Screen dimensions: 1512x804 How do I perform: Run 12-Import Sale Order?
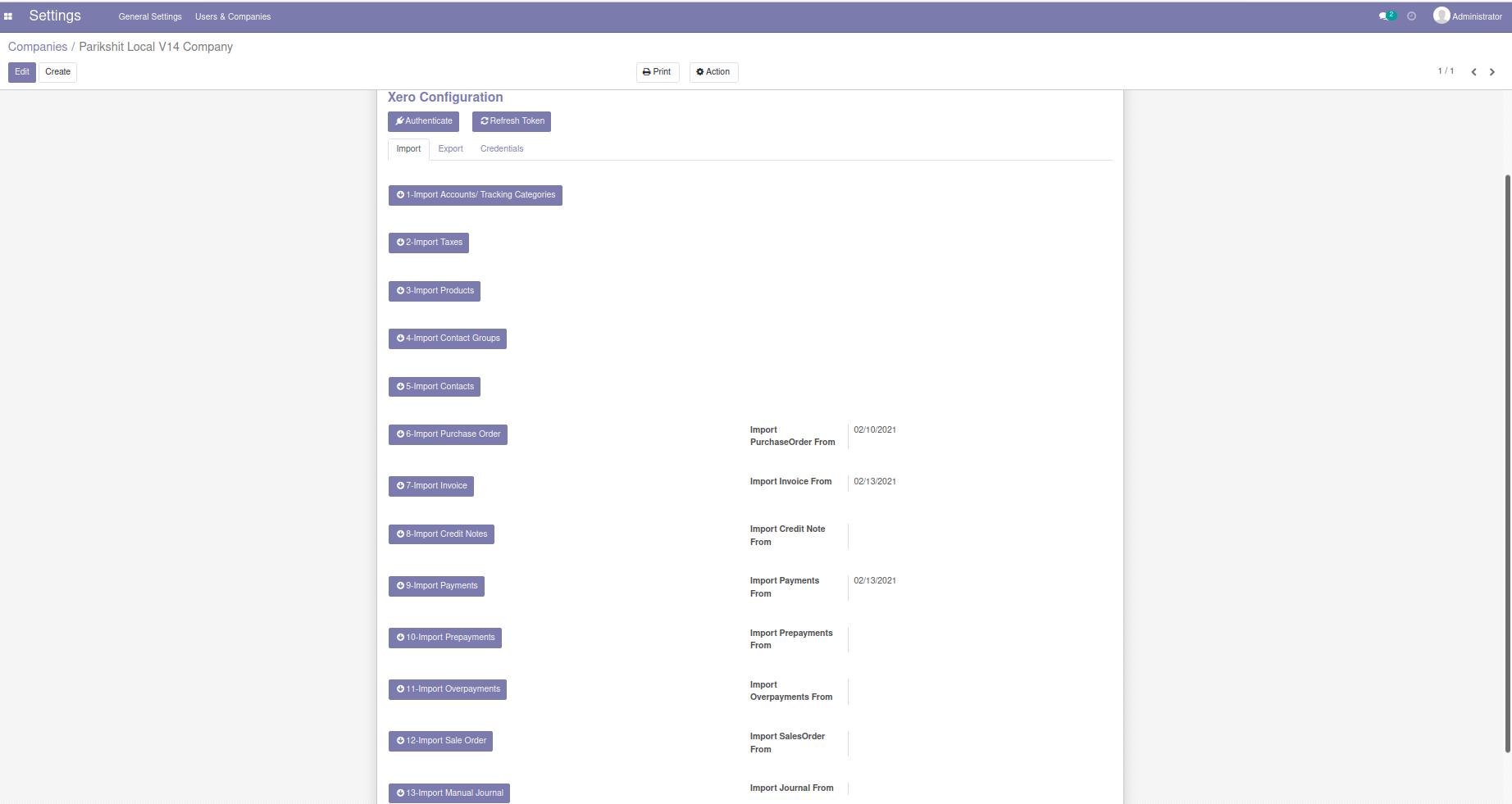point(440,741)
